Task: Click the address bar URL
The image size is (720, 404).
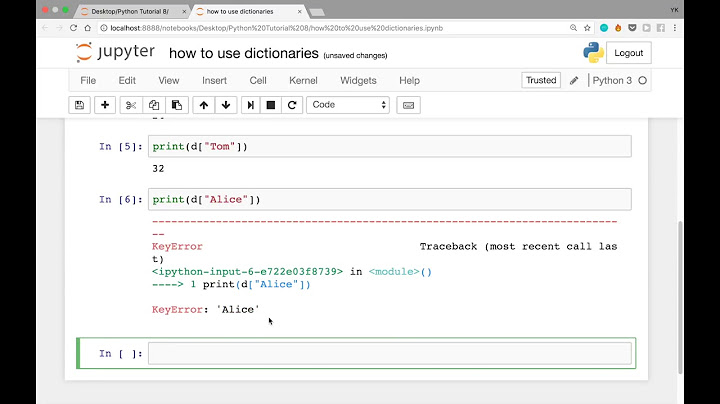Action: coord(276,28)
